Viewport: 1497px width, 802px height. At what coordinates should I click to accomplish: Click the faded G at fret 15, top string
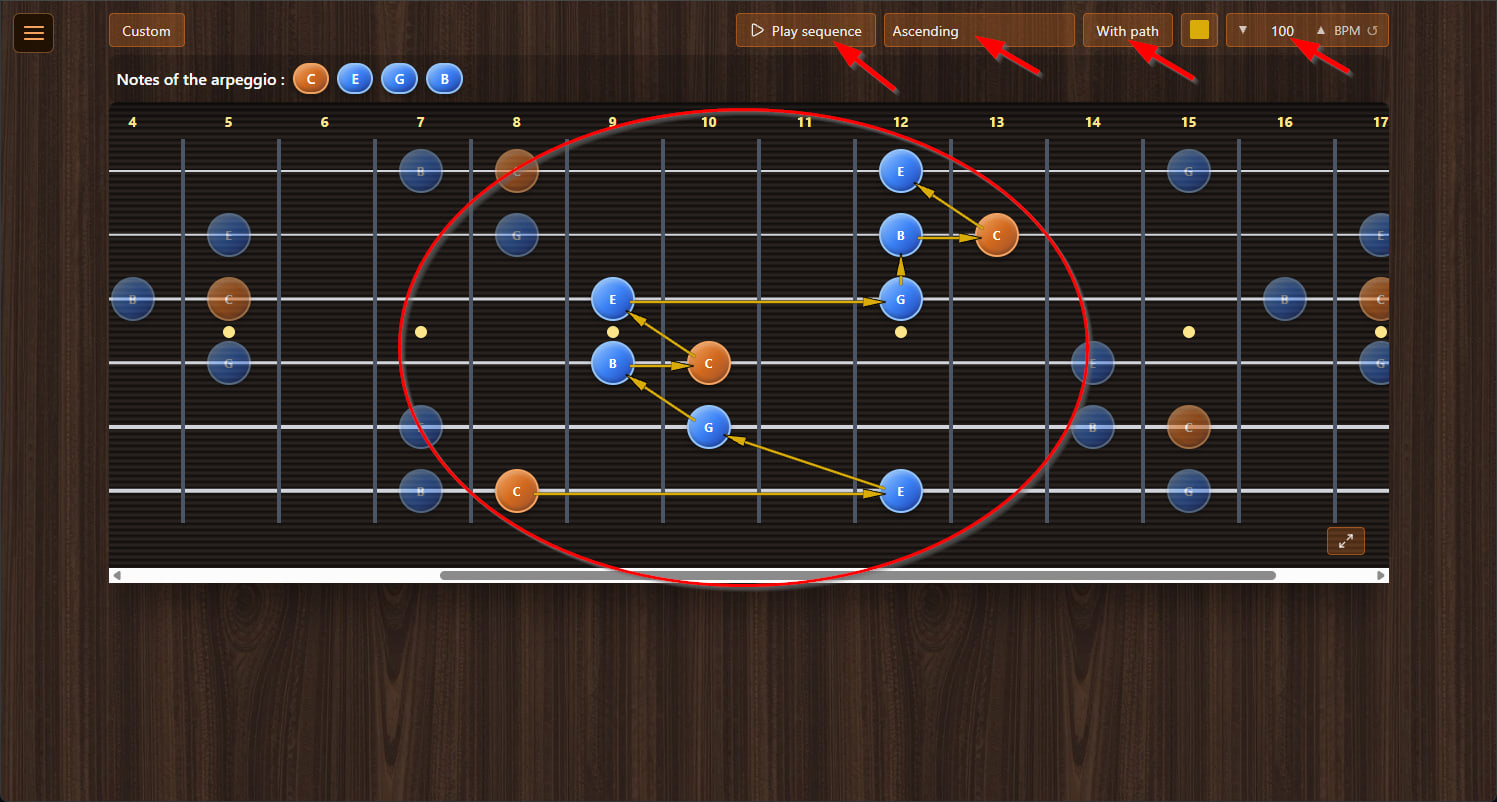(1189, 171)
